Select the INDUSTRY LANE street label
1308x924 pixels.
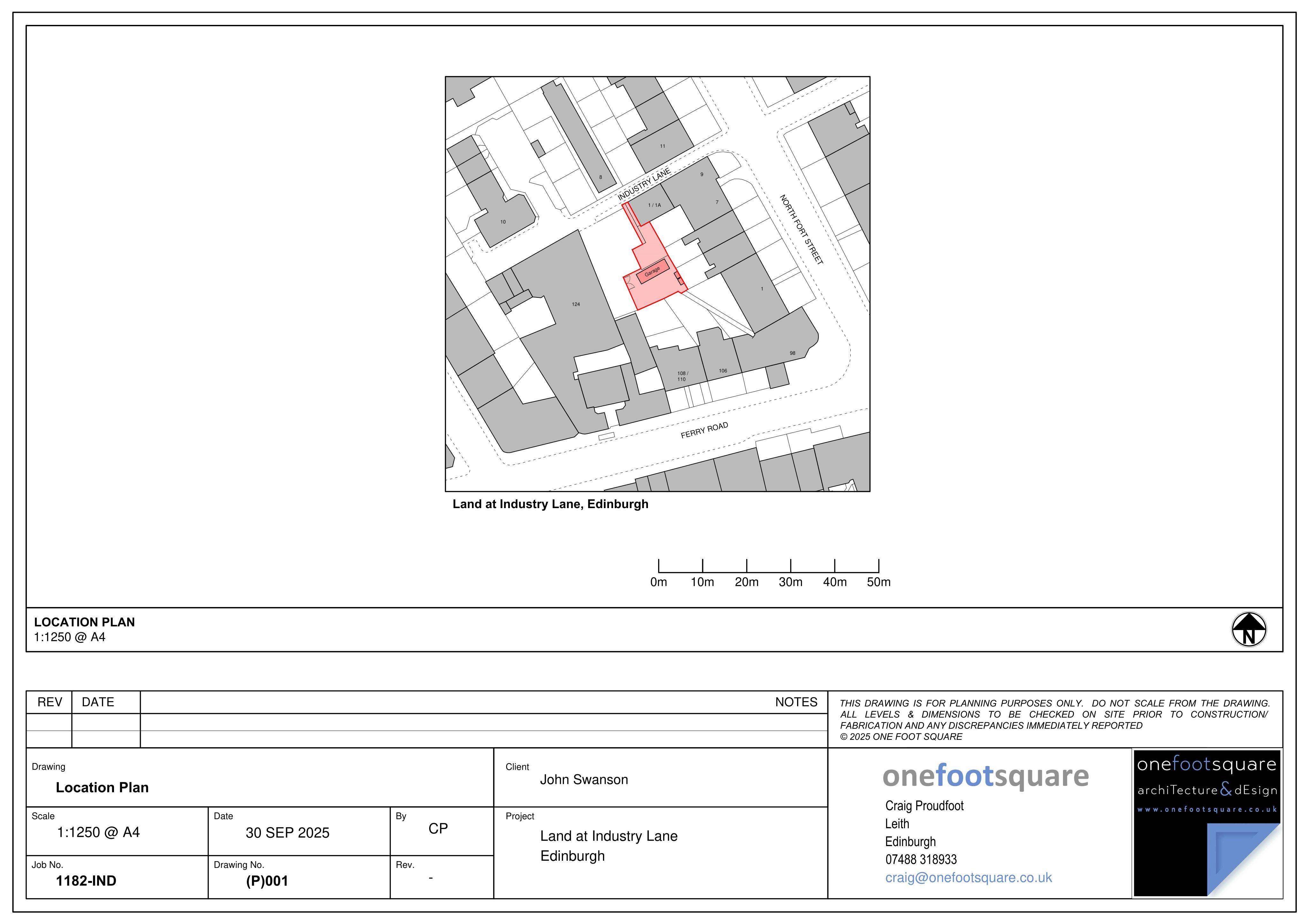click(644, 184)
